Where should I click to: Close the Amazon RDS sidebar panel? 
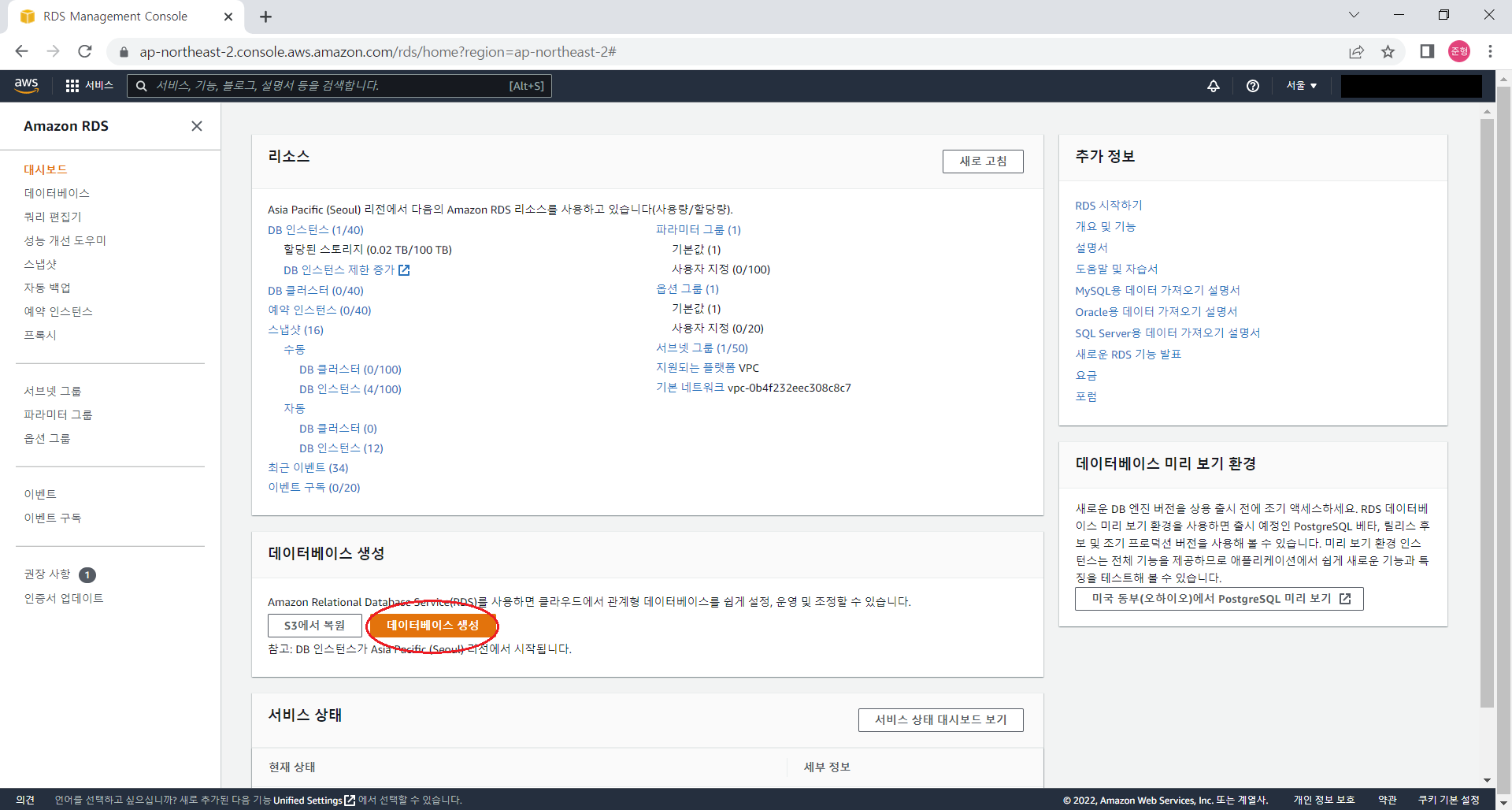(x=197, y=126)
